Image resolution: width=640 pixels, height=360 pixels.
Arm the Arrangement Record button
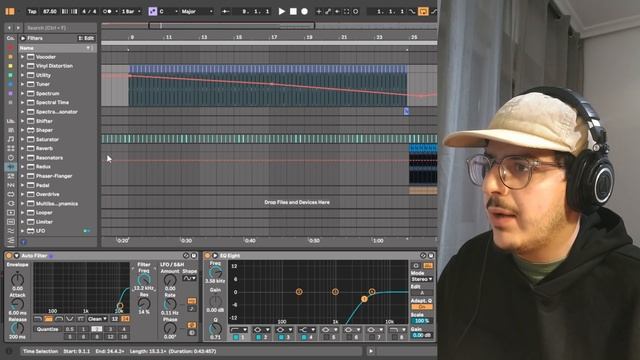point(304,11)
